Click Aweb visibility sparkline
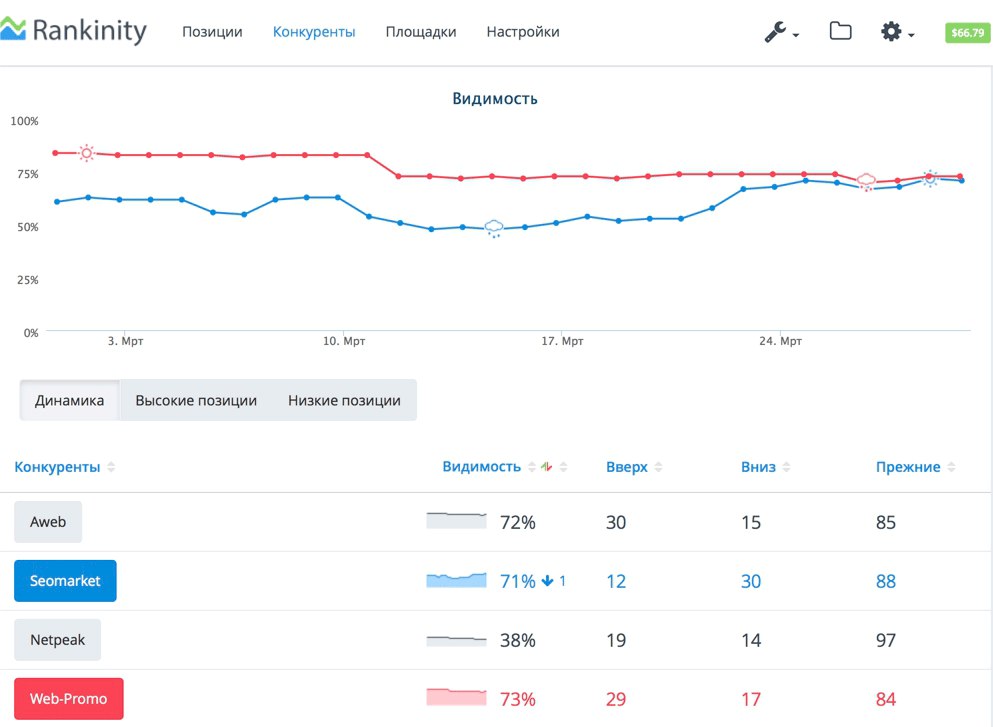 [457, 520]
